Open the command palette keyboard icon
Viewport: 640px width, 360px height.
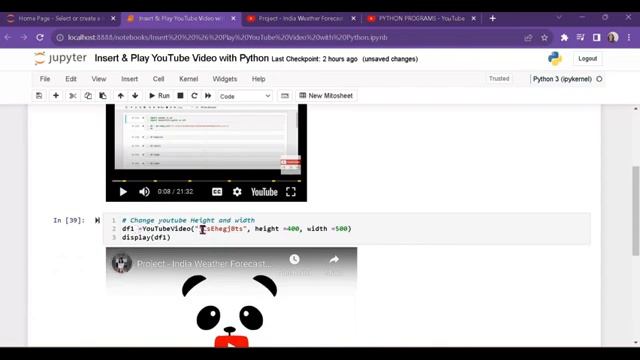click(x=285, y=96)
